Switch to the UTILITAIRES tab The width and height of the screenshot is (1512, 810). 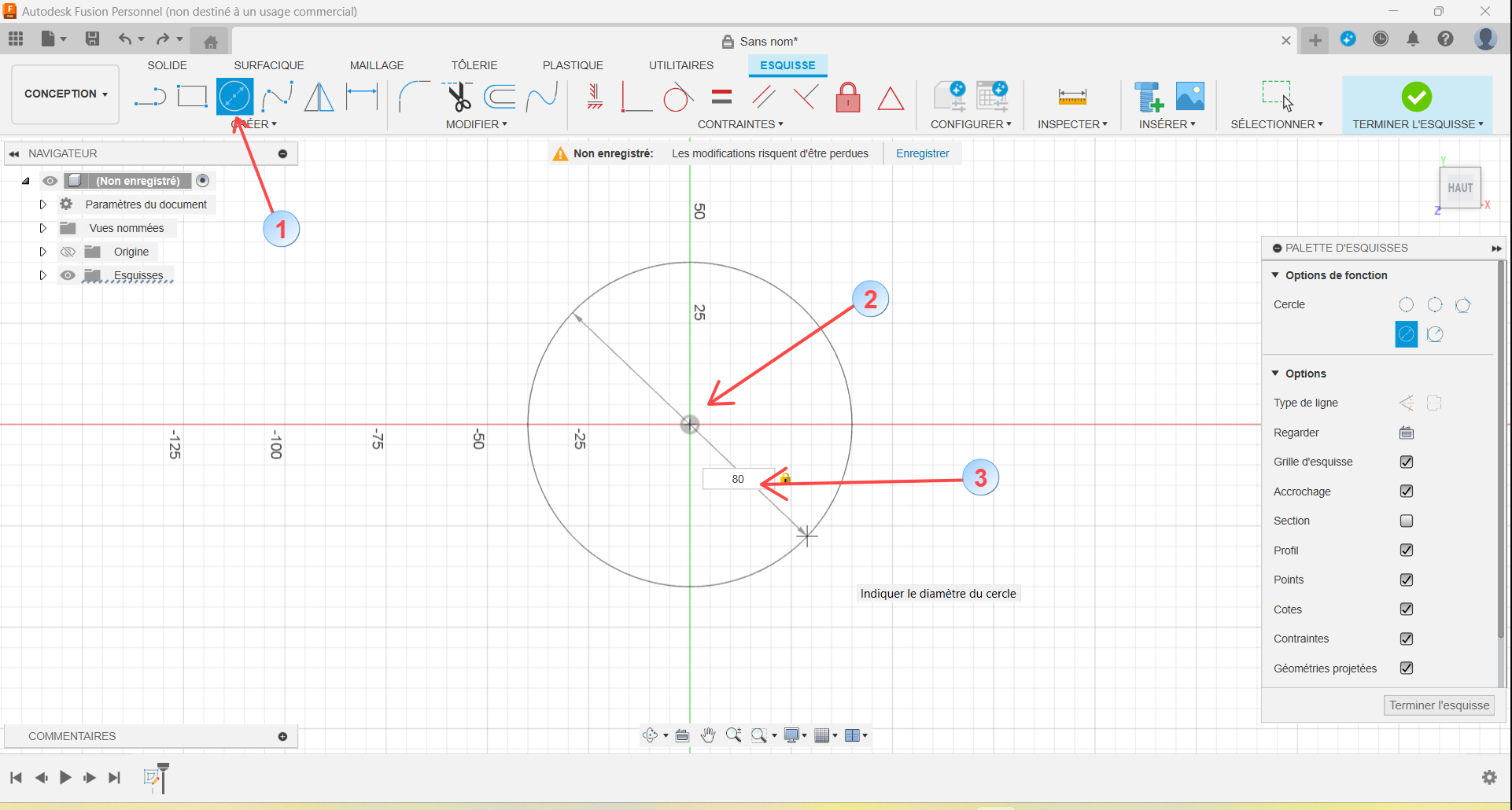click(x=681, y=65)
